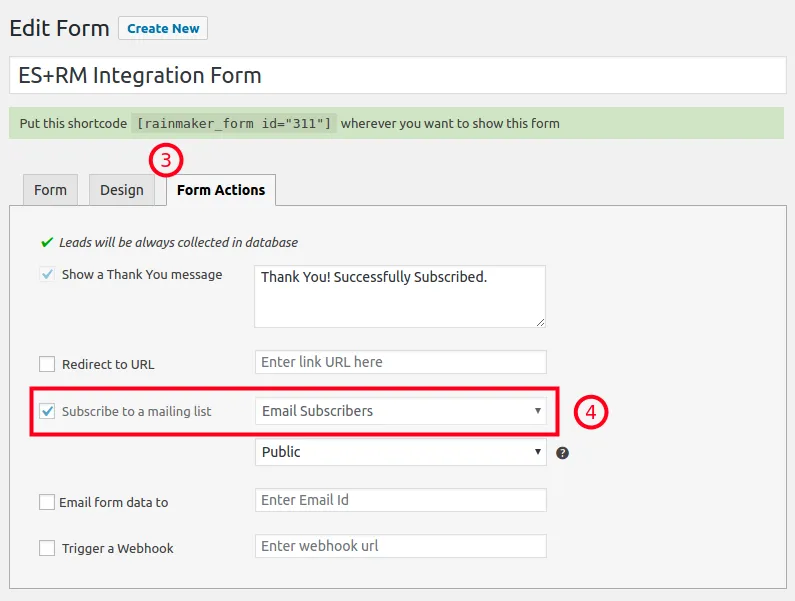Click the "Redirect to URL" label

pos(108,364)
